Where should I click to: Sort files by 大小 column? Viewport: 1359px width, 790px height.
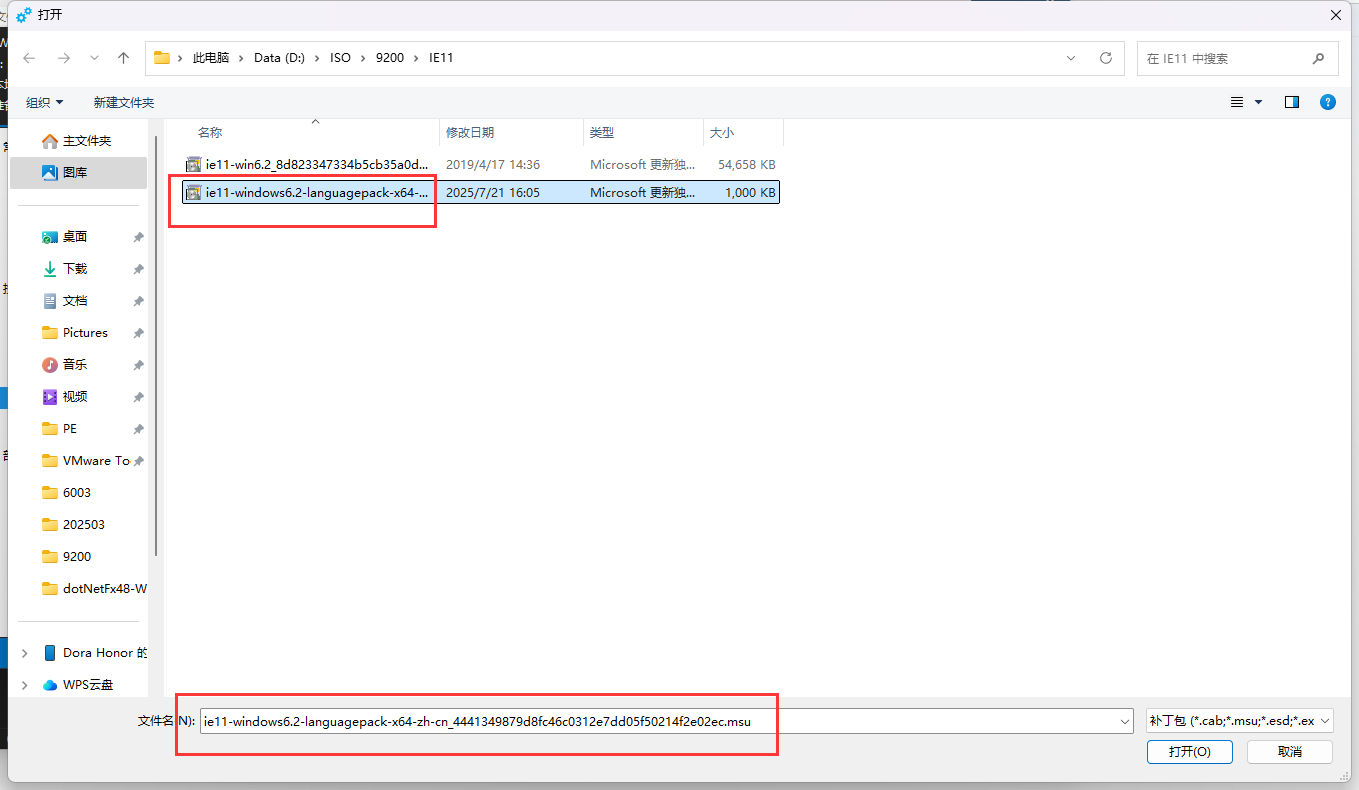pyautogui.click(x=721, y=132)
